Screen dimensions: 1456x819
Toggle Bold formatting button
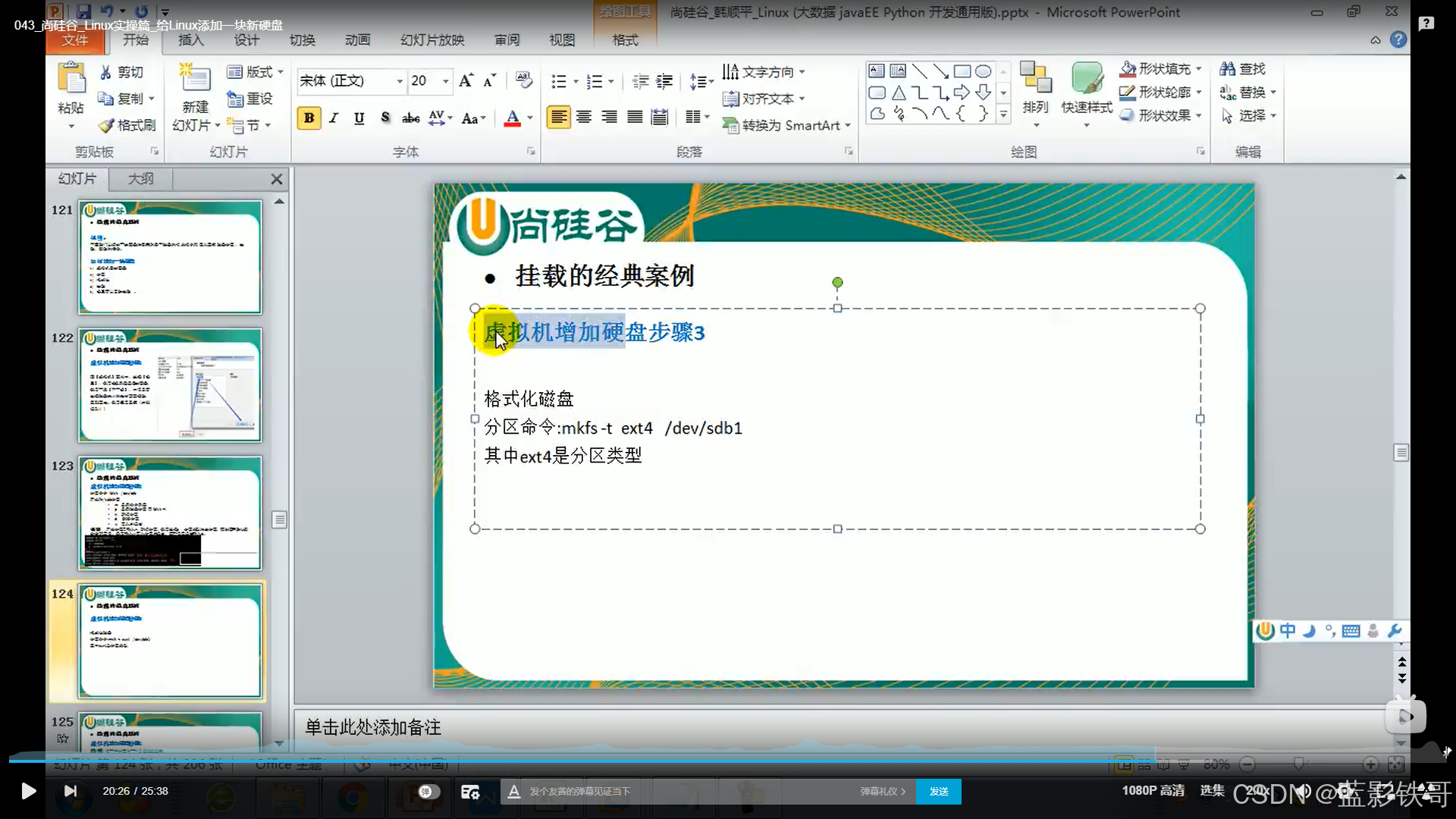click(309, 118)
